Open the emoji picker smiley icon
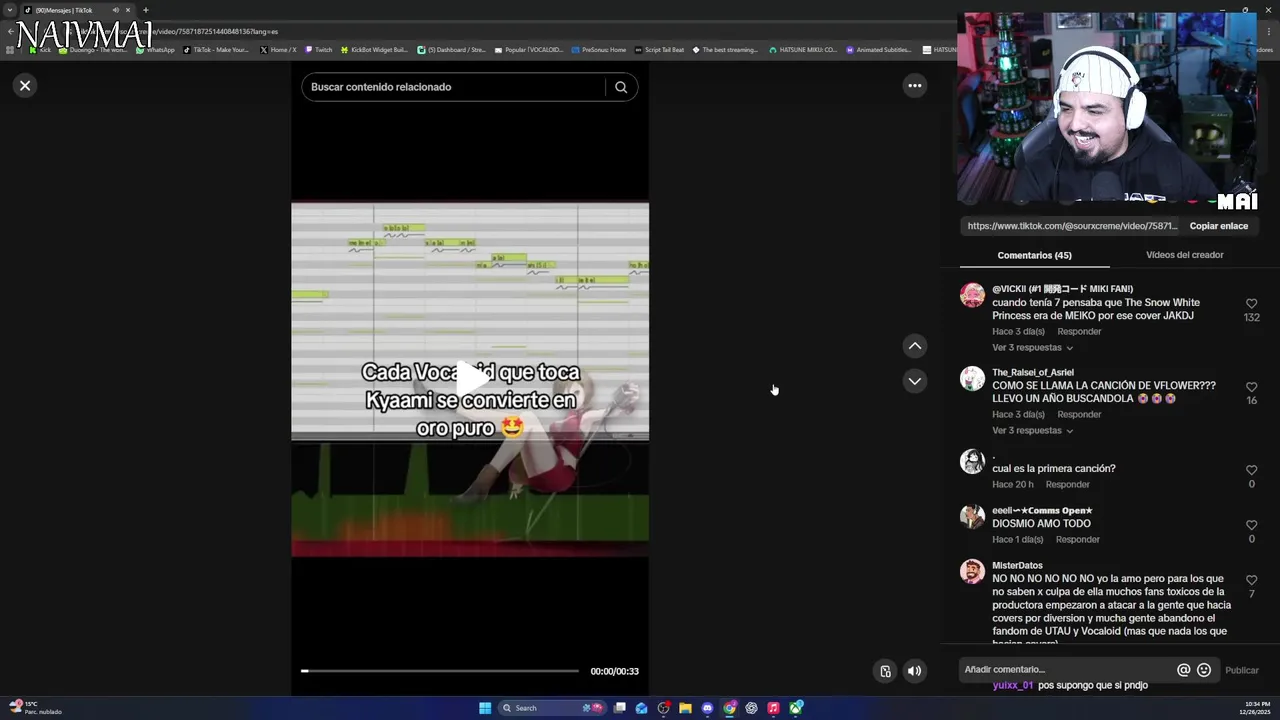Image resolution: width=1280 pixels, height=720 pixels. [x=1204, y=671]
